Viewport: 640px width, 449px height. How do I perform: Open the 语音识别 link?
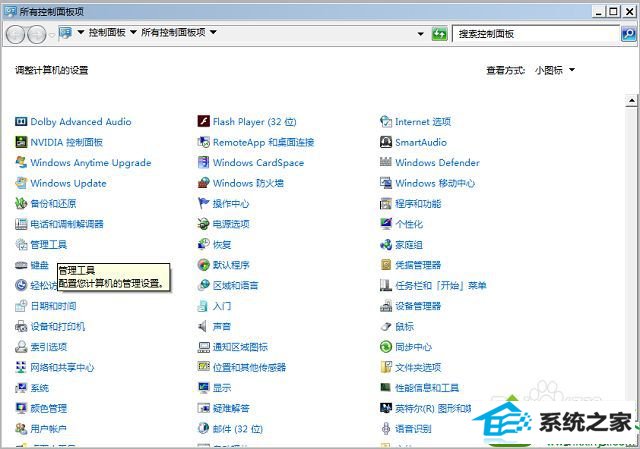413,429
